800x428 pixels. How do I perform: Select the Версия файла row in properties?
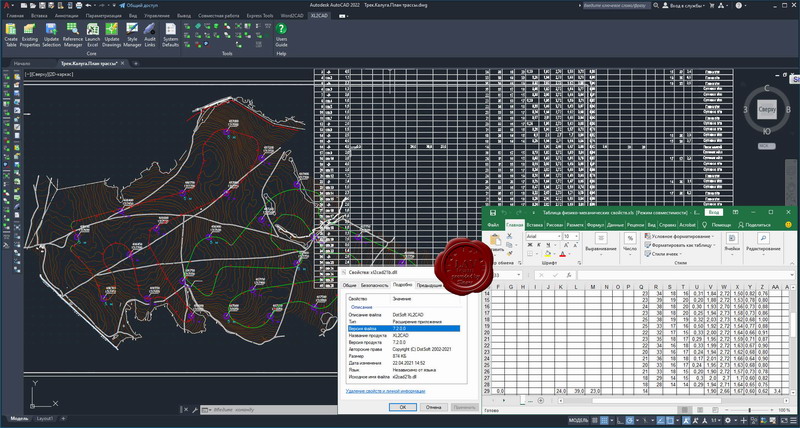[403, 329]
